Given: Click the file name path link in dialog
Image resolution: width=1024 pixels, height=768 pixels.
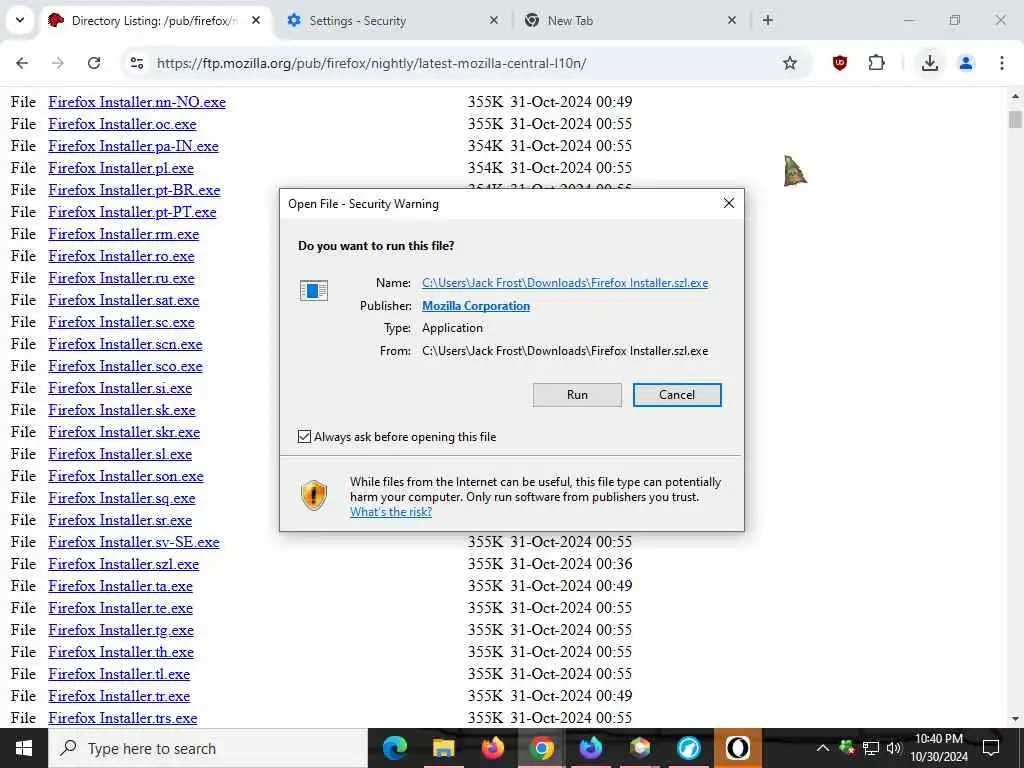Looking at the screenshot, I should coord(565,283).
